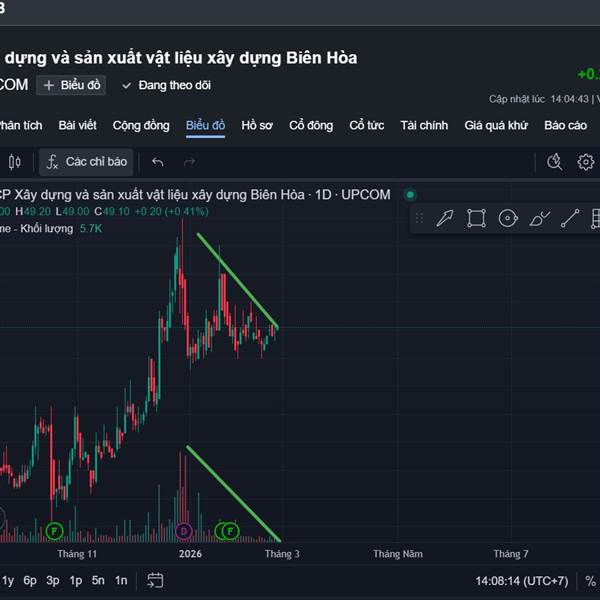
Task: Select the lower green trend line on volume
Action: pos(234,494)
